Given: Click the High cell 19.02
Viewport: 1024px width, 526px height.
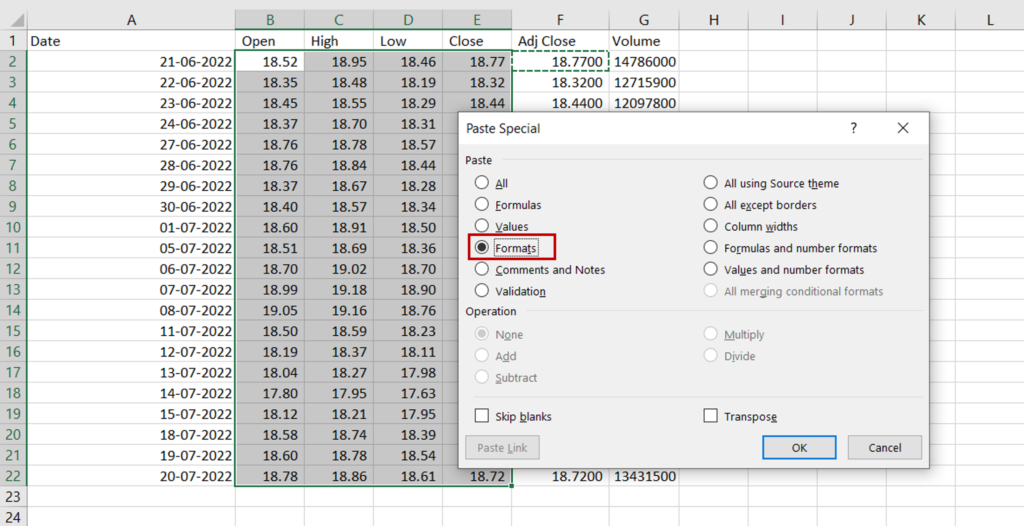Looking at the screenshot, I should click(339, 269).
